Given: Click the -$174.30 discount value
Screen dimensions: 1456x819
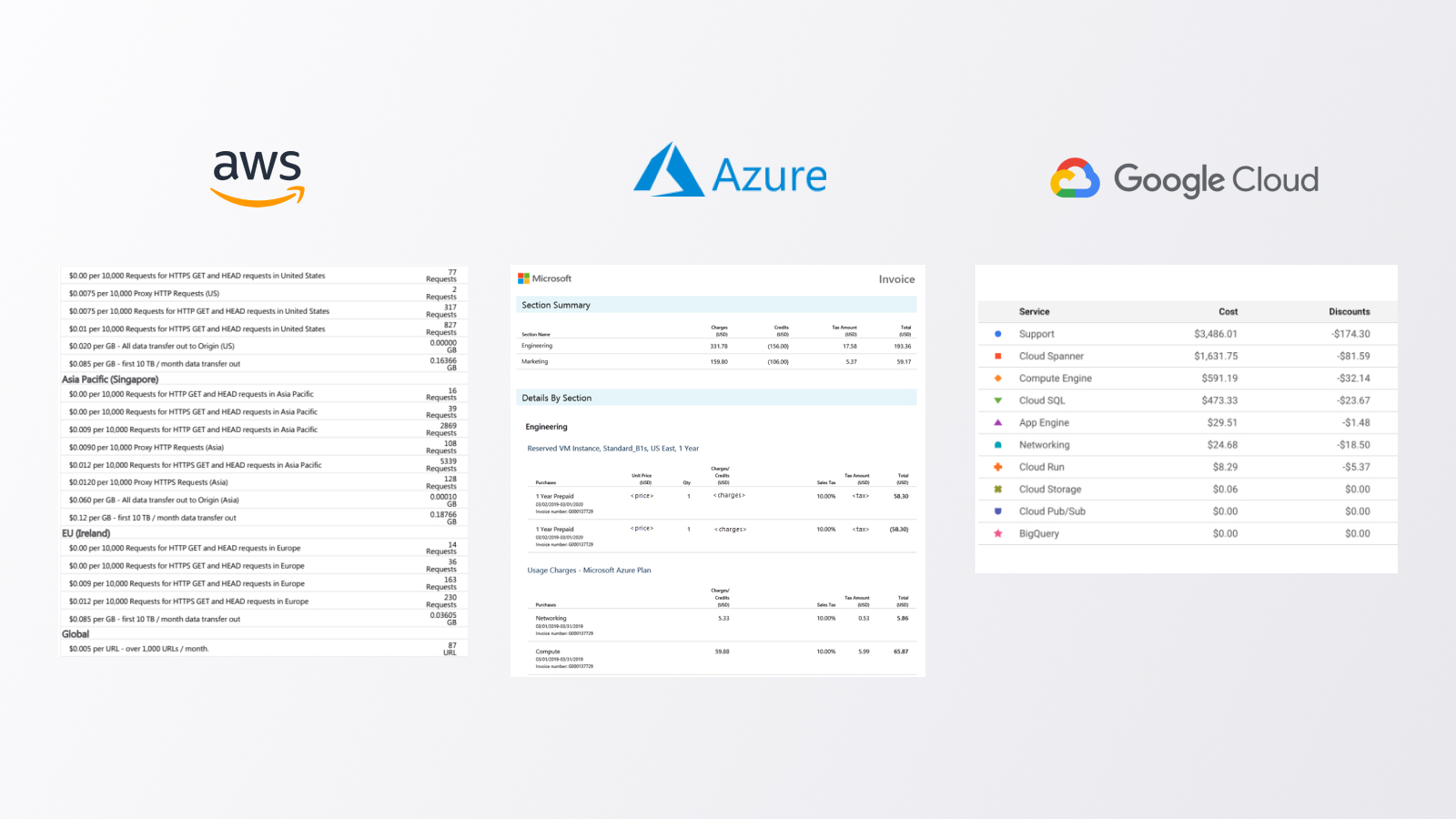Looking at the screenshot, I should (x=1350, y=334).
